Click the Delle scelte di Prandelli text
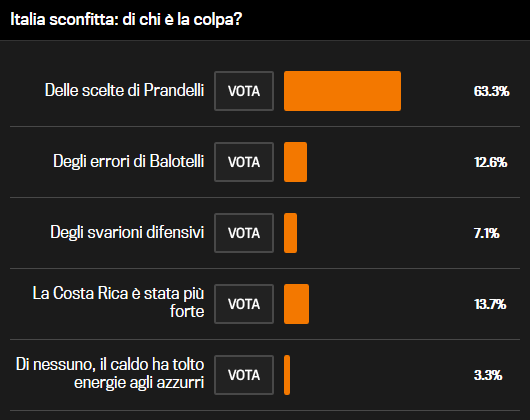The image size is (530, 420). (x=124, y=90)
